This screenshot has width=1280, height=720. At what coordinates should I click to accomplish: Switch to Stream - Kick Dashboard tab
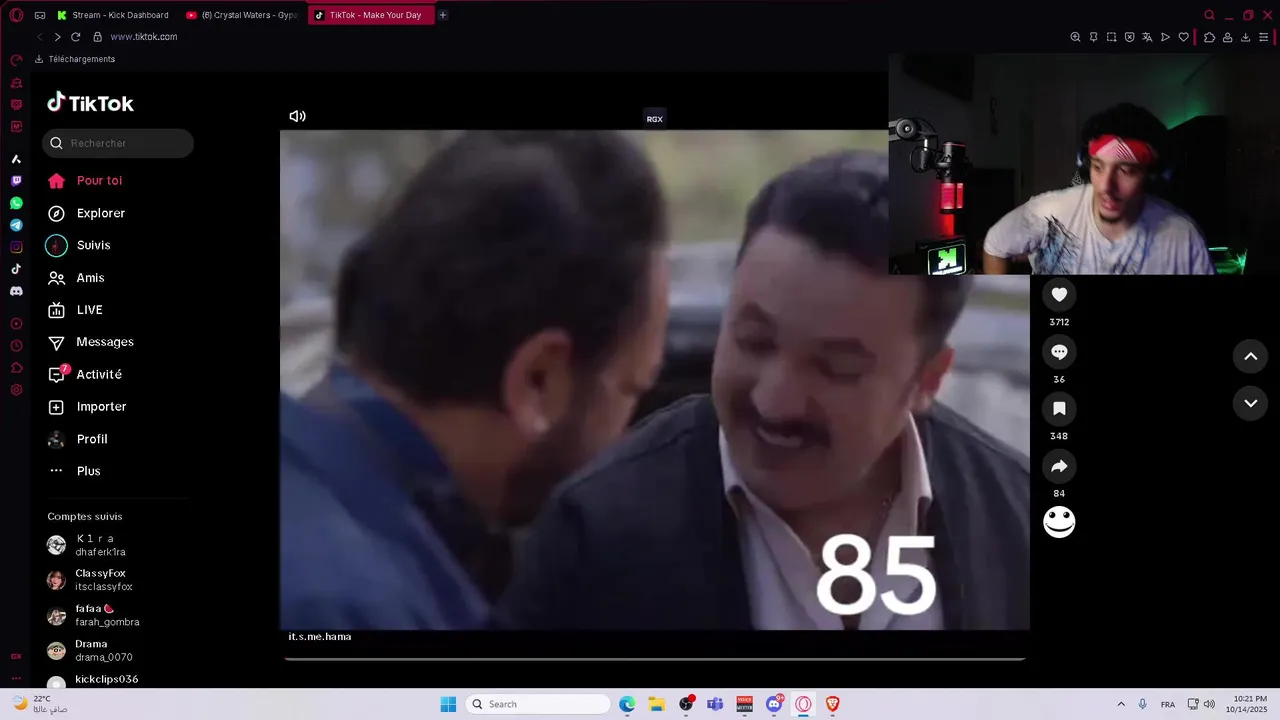click(x=113, y=15)
